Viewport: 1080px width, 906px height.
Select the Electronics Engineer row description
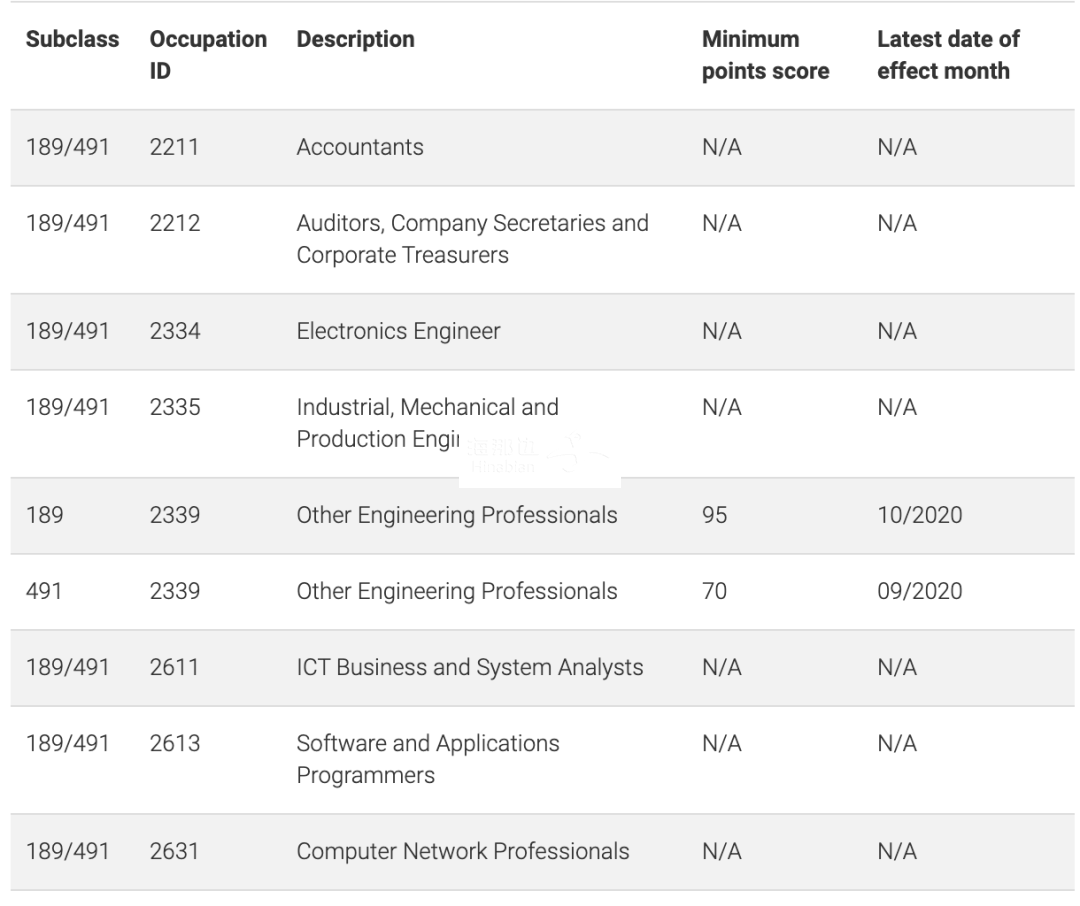398,331
